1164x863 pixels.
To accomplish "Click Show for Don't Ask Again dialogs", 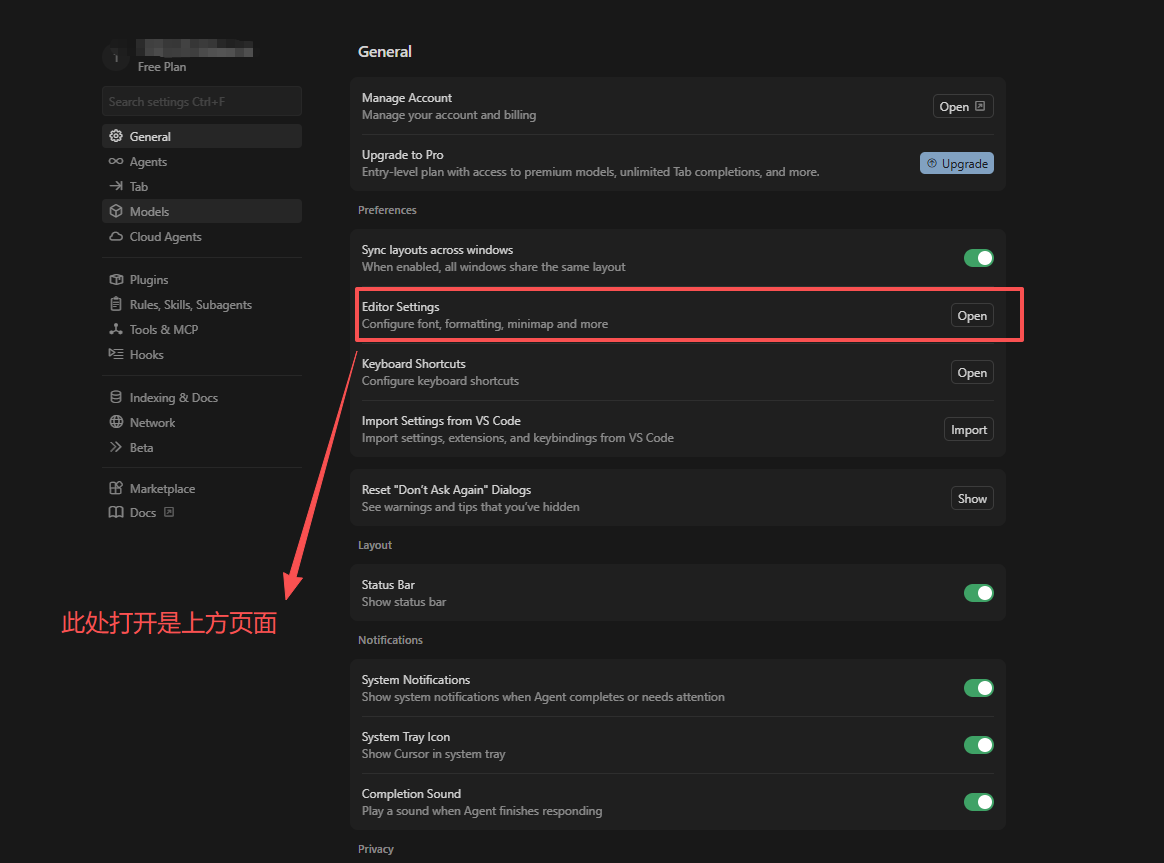I will [x=972, y=499].
